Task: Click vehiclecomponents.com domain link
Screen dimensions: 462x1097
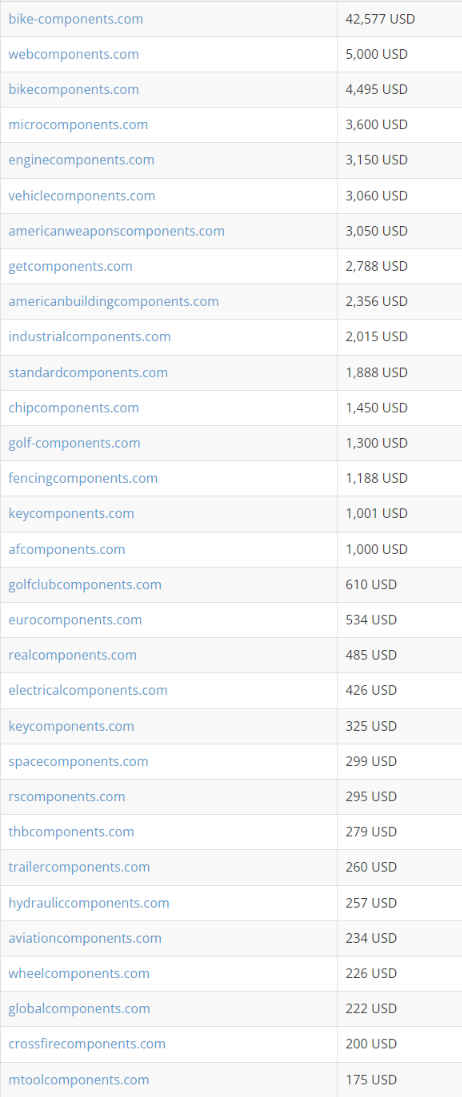Action: tap(82, 195)
